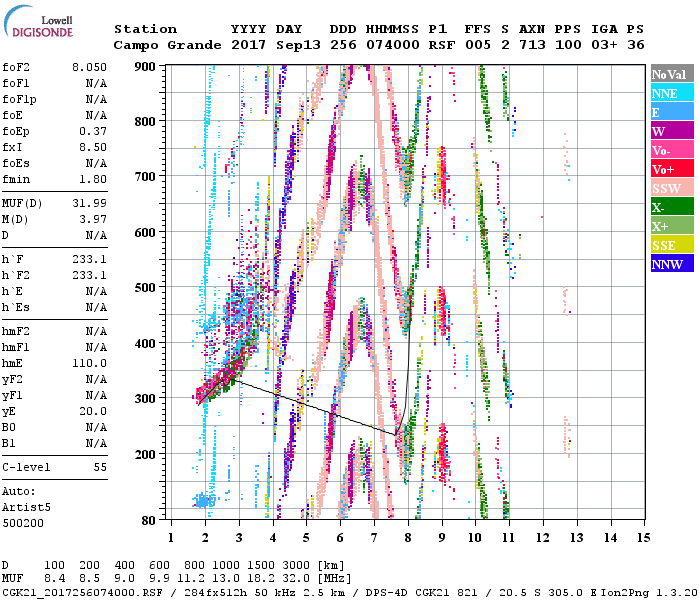Click the Artist5 auto-scaler label
The width and height of the screenshot is (700, 600).
[26, 507]
